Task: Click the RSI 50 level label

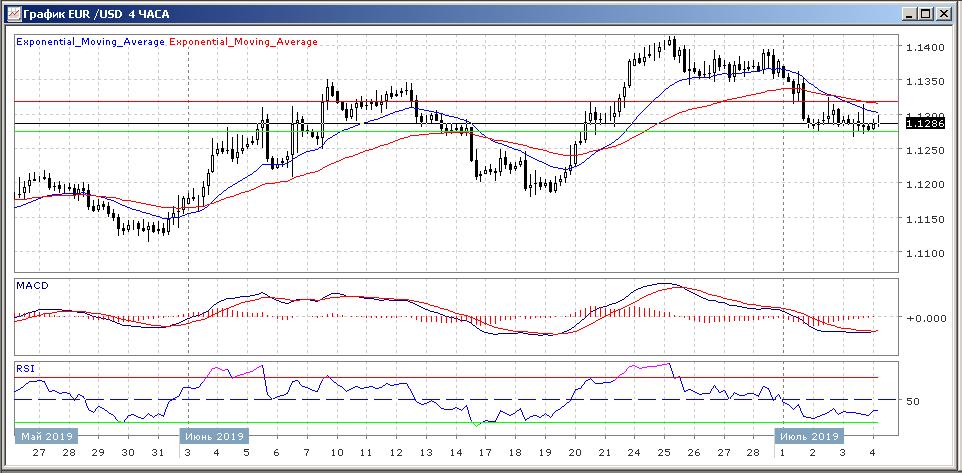Action: 912,402
